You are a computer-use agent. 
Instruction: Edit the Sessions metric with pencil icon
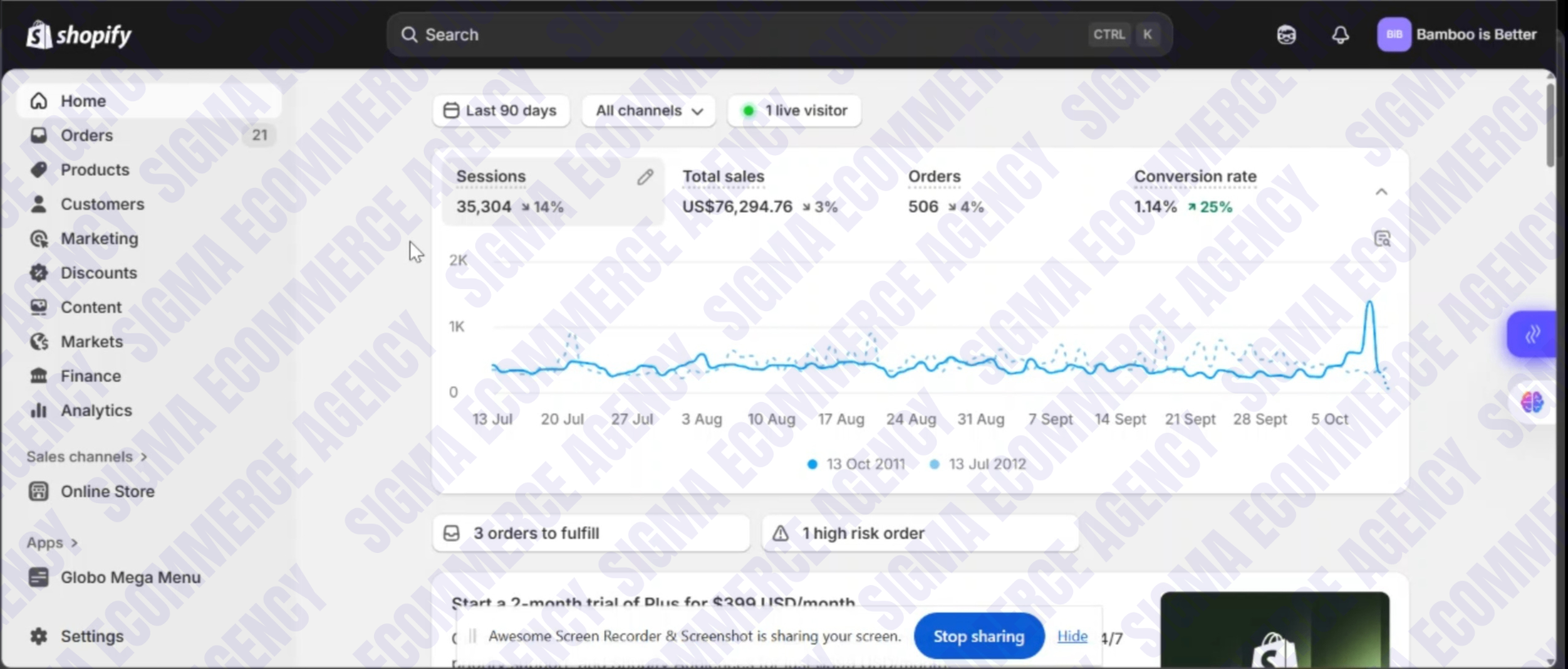645,177
